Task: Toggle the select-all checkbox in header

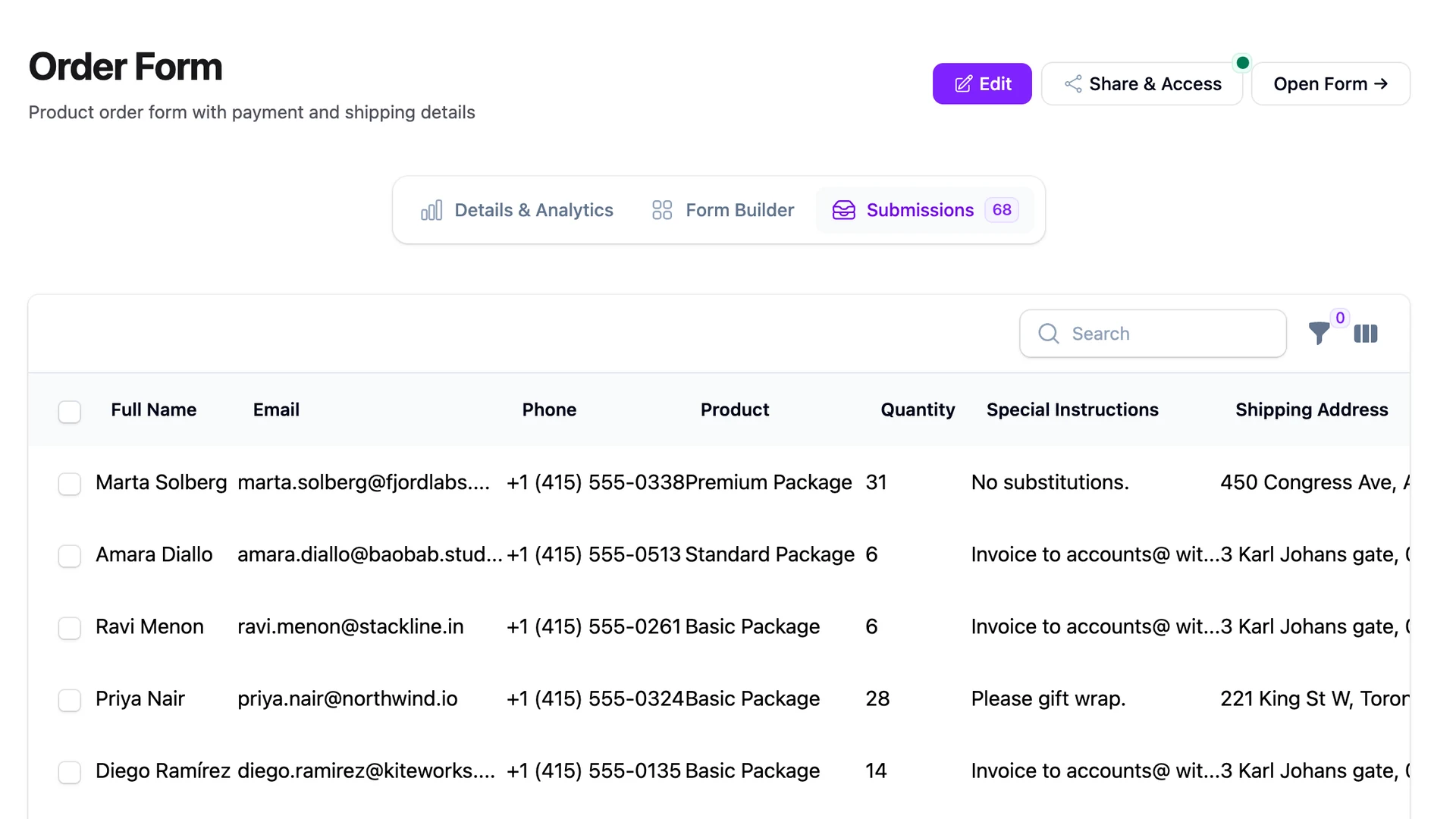Action: [70, 412]
